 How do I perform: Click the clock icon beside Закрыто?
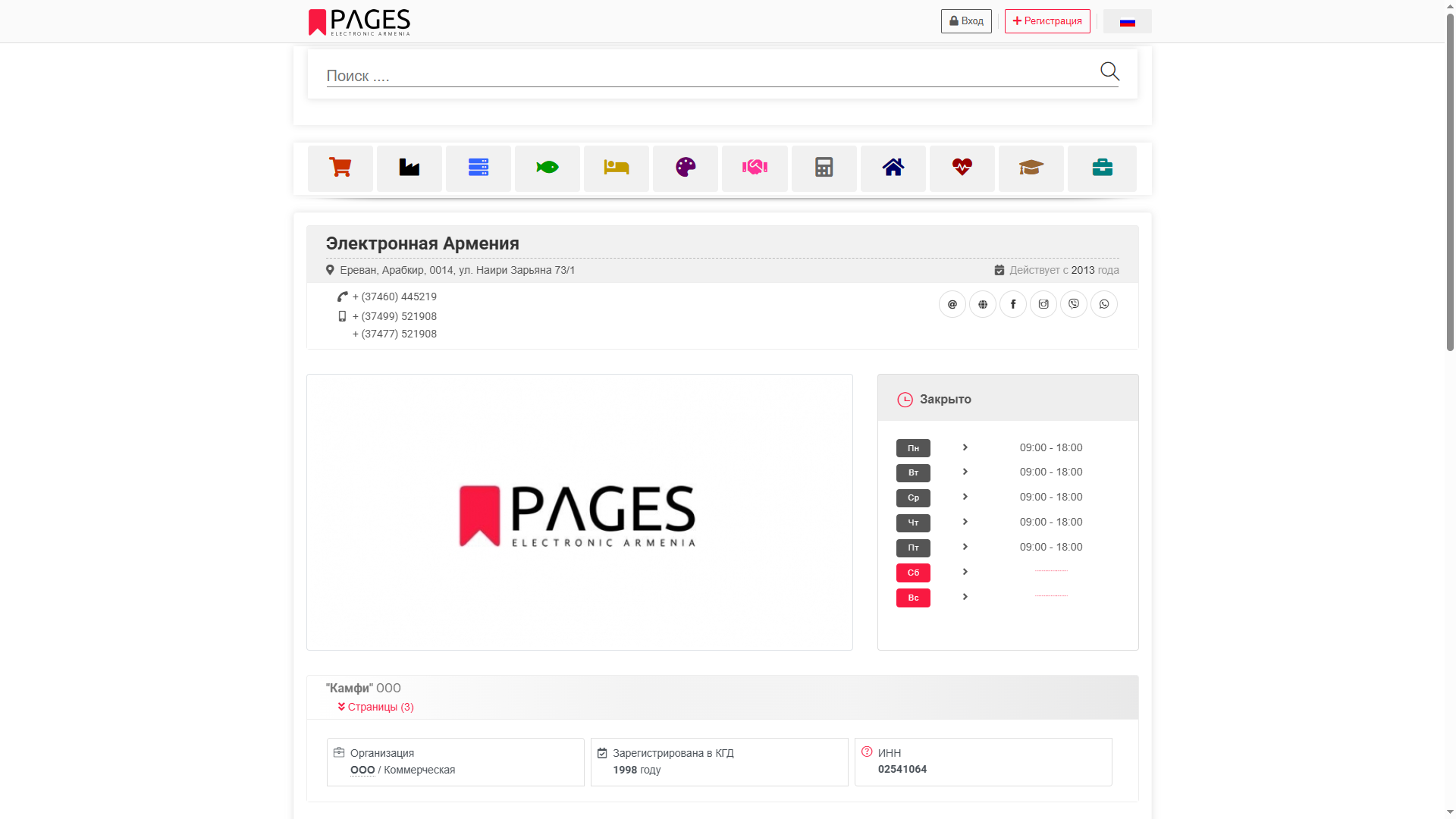[x=905, y=400]
